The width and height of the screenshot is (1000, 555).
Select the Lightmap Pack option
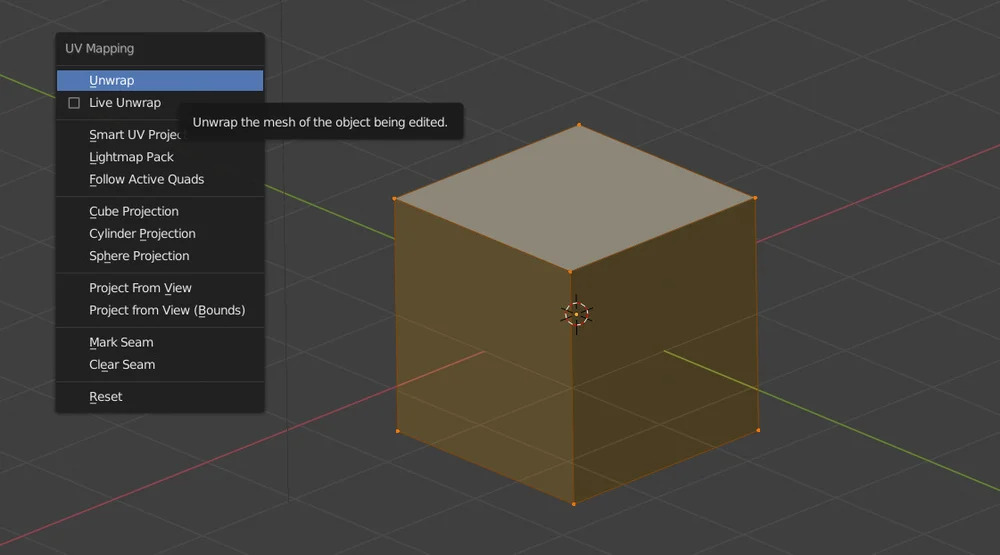[131, 157]
